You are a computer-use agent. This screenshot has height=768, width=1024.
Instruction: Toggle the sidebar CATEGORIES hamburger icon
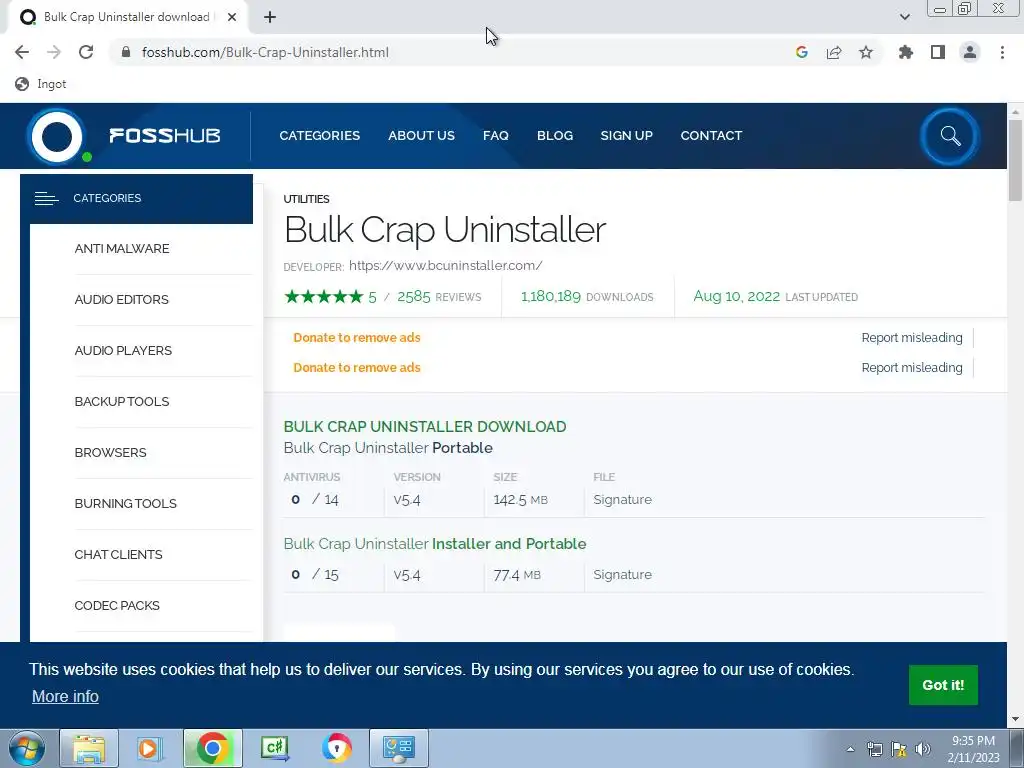(46, 199)
